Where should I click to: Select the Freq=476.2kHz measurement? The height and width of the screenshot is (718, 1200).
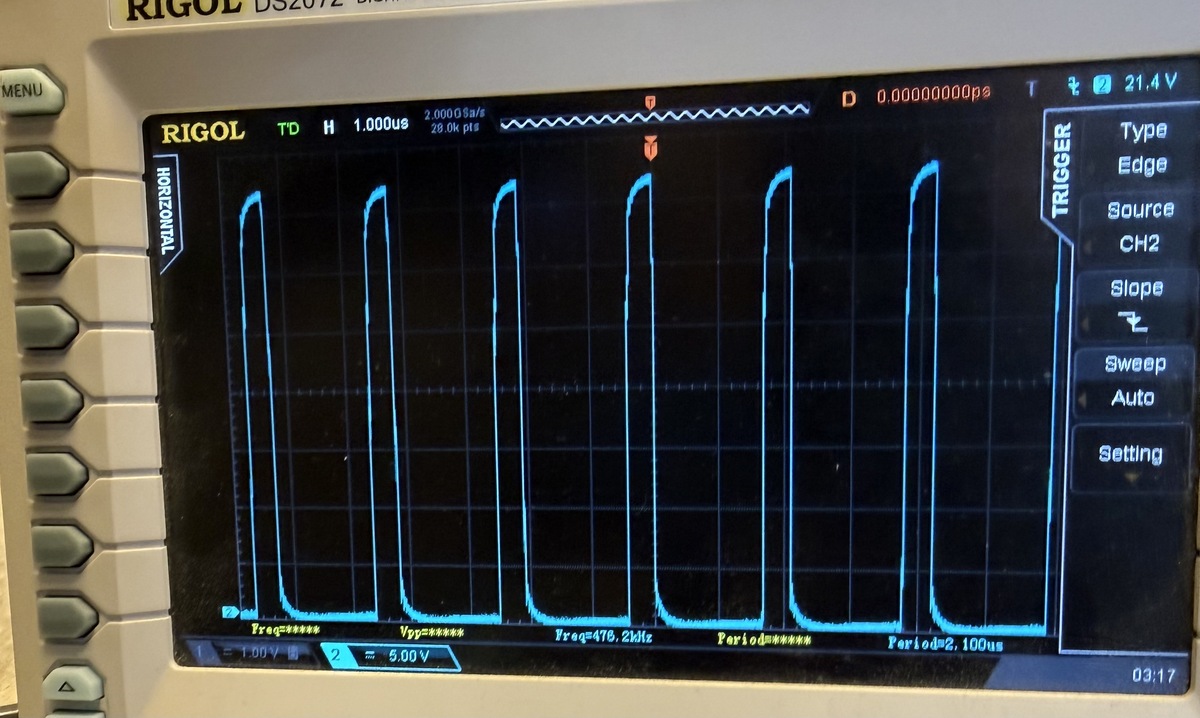point(603,636)
